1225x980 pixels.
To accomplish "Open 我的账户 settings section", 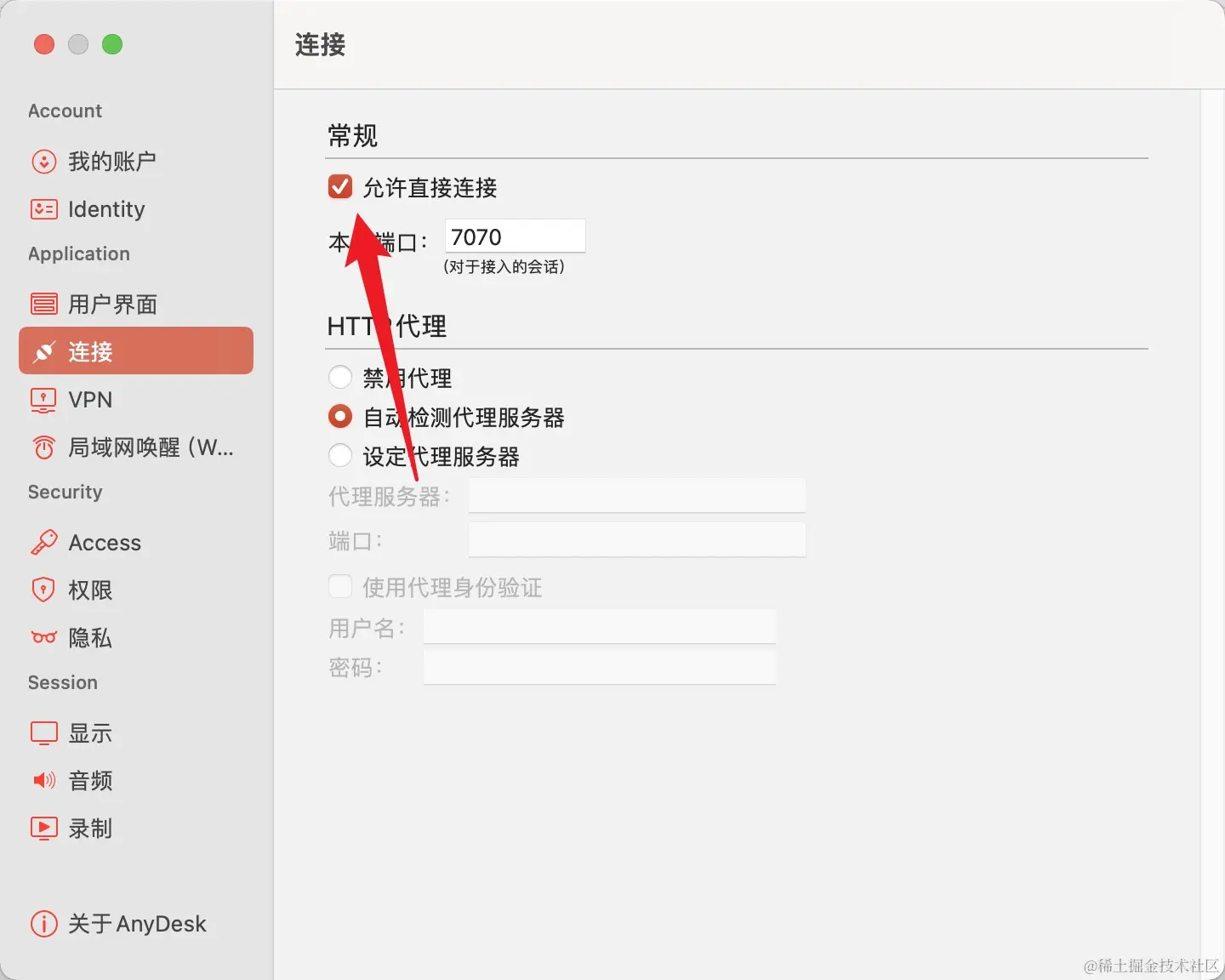I will tap(136, 162).
